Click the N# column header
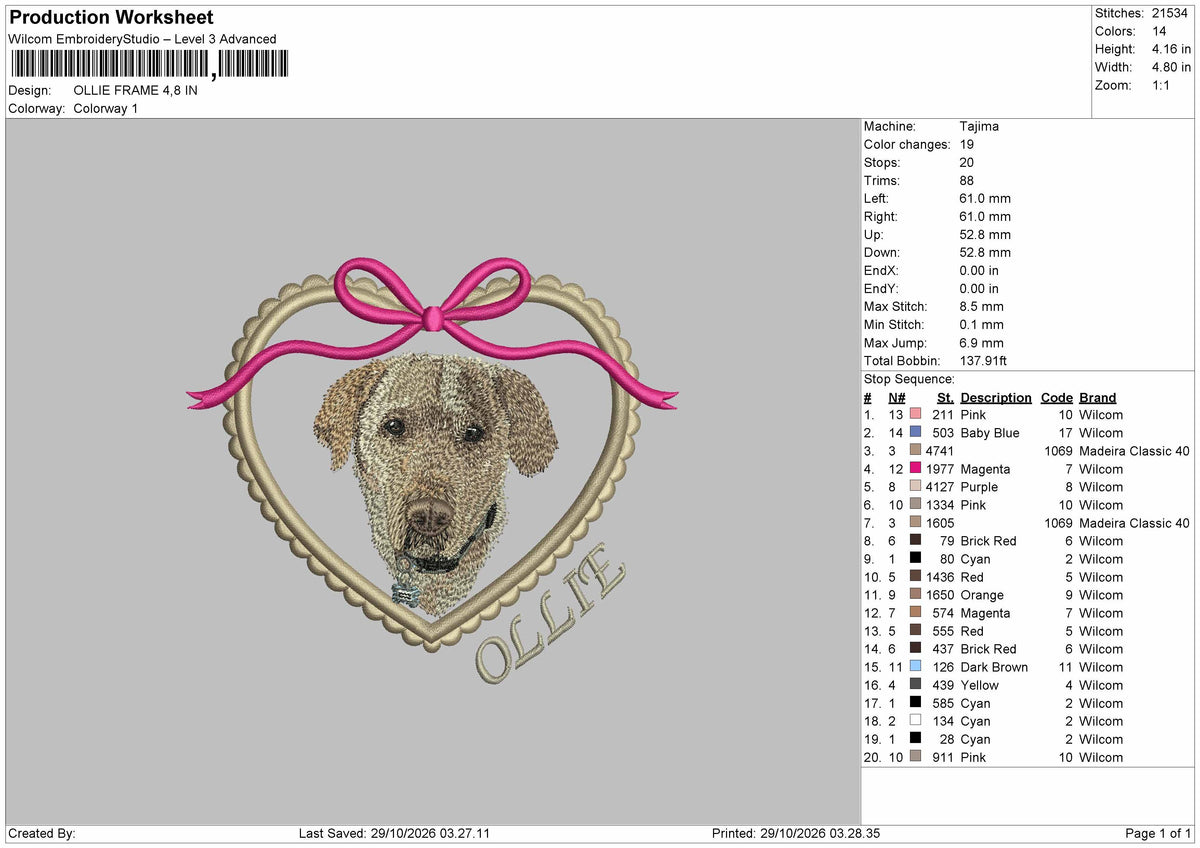This screenshot has height=848, width=1200. [x=897, y=398]
